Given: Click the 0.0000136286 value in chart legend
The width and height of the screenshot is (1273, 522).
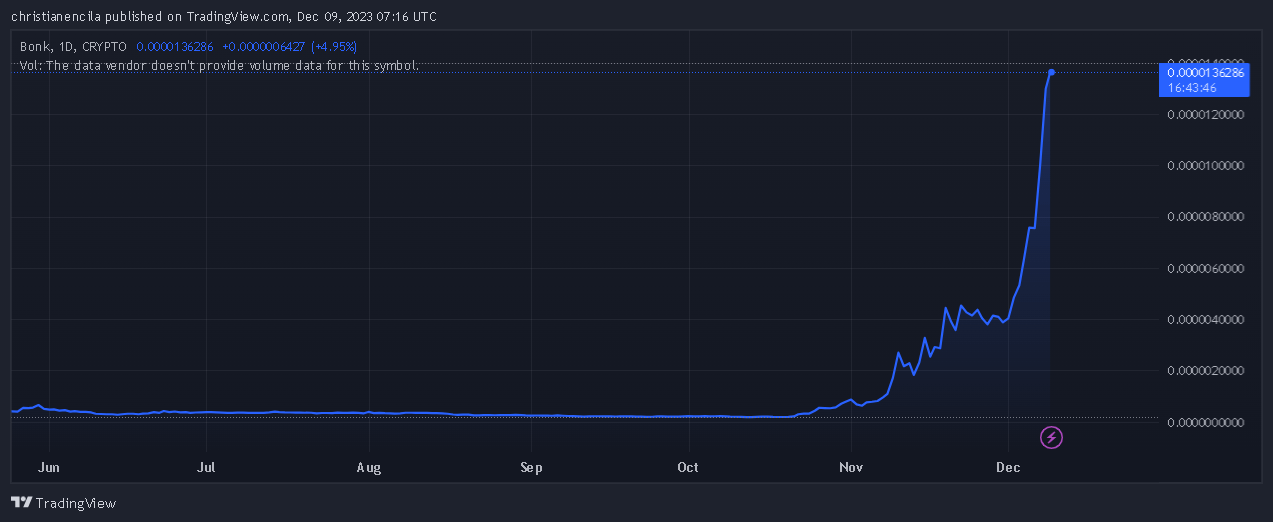Looking at the screenshot, I should coord(175,46).
